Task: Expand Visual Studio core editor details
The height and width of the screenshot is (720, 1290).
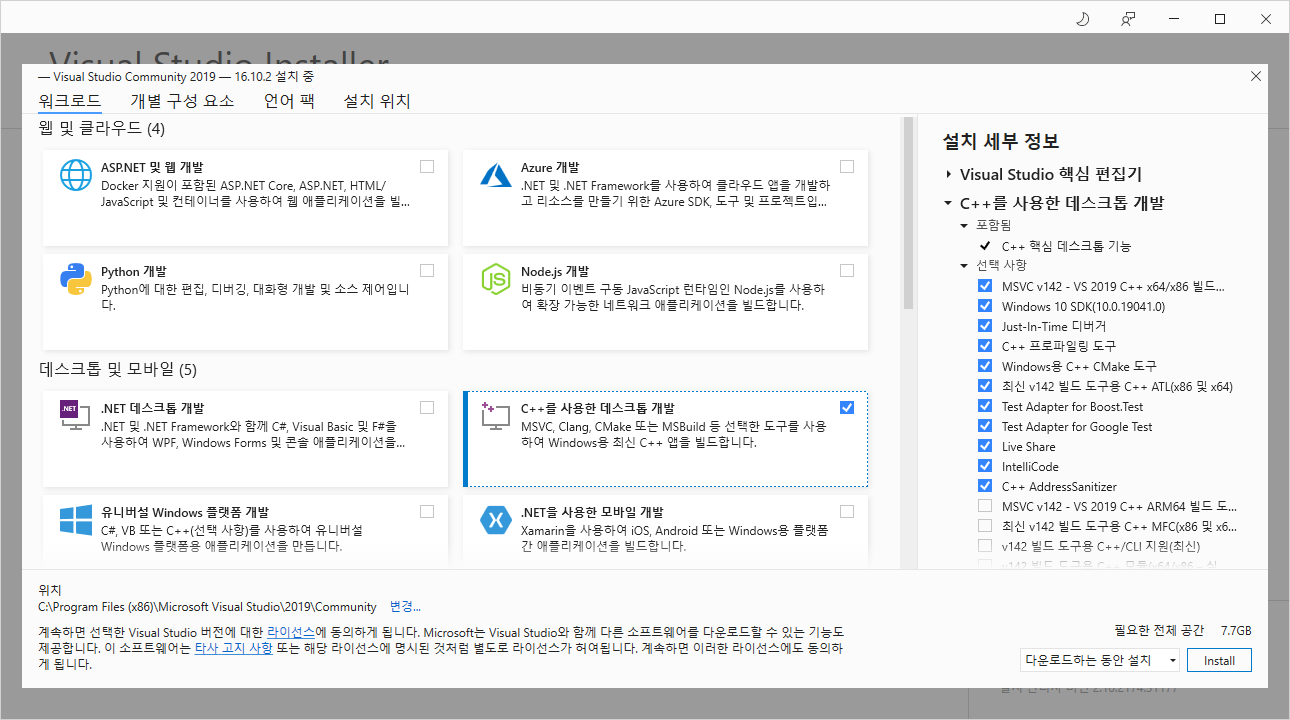Action: (948, 174)
